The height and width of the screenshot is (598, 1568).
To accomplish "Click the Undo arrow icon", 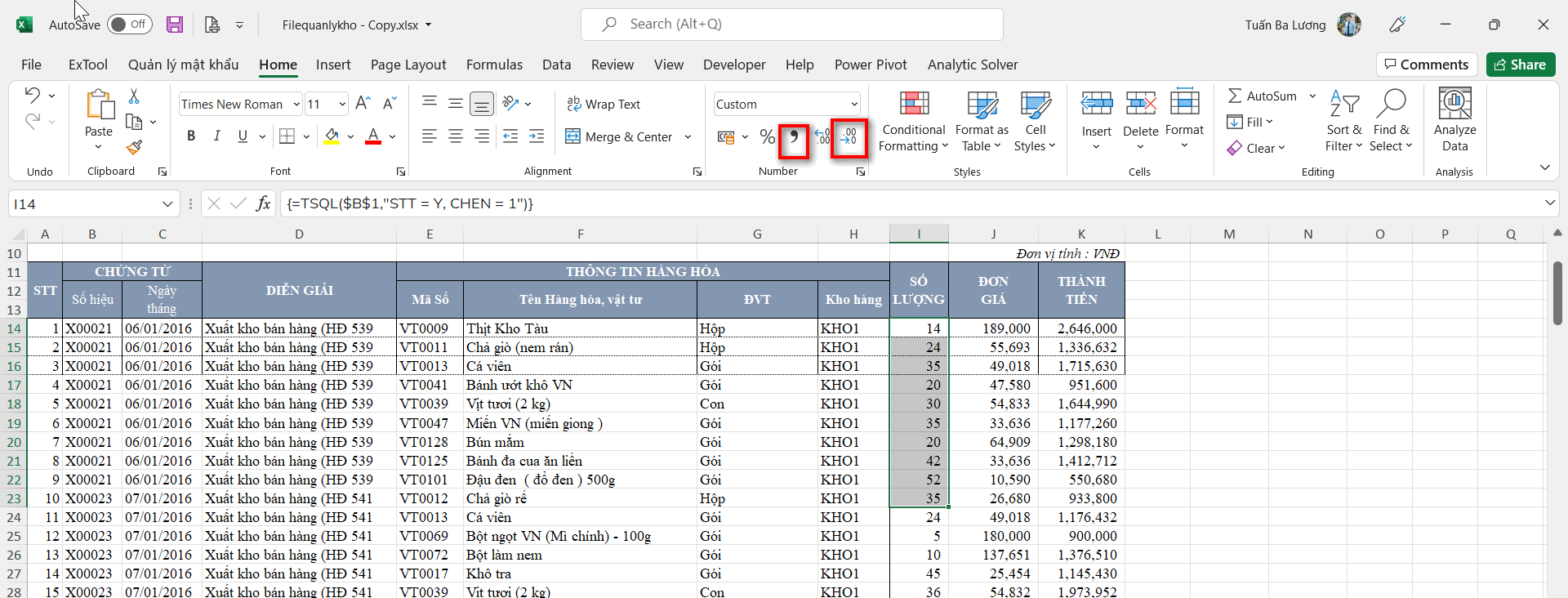I will pos(32,95).
